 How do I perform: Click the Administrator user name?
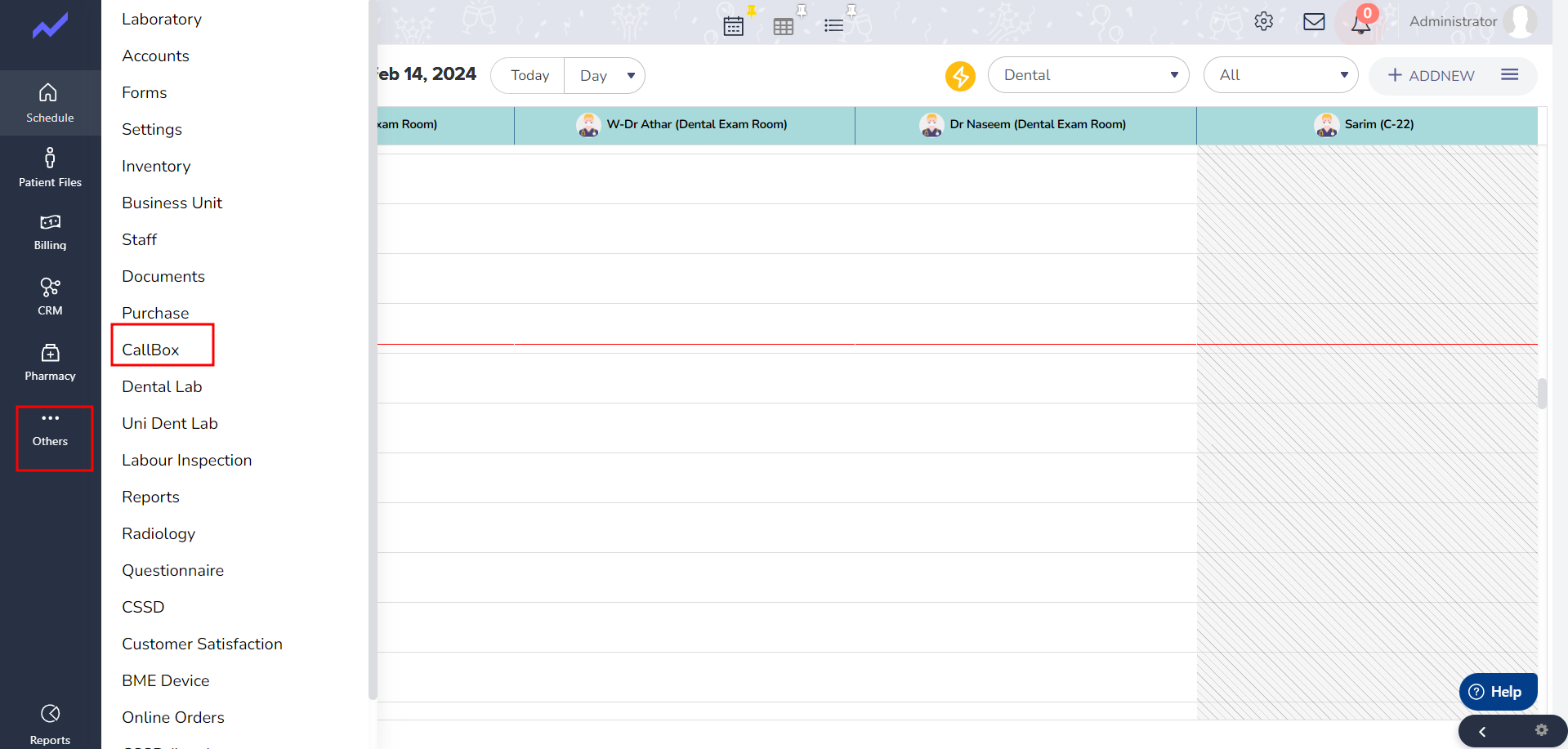click(x=1453, y=21)
